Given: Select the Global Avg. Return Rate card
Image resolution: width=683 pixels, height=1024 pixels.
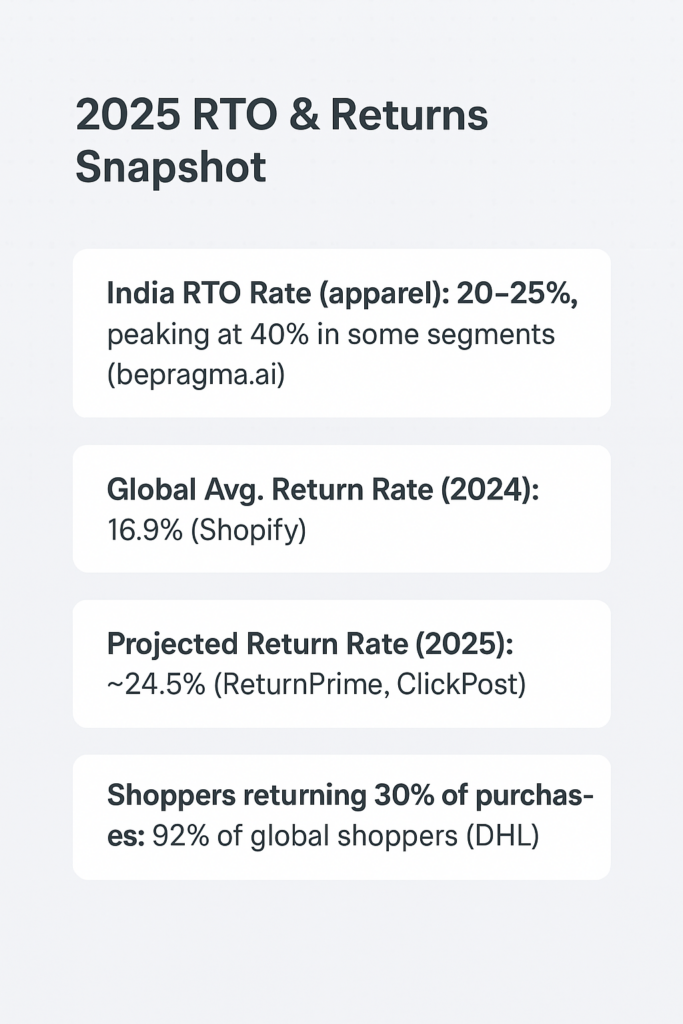Looking at the screenshot, I should pos(342,509).
